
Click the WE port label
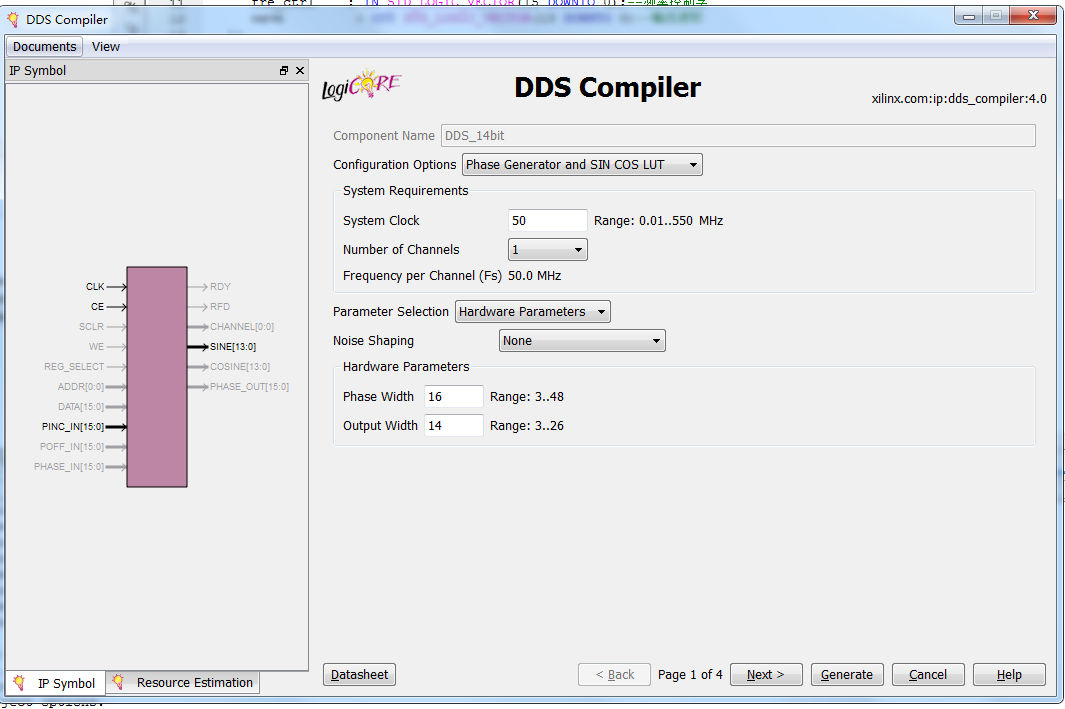96,347
